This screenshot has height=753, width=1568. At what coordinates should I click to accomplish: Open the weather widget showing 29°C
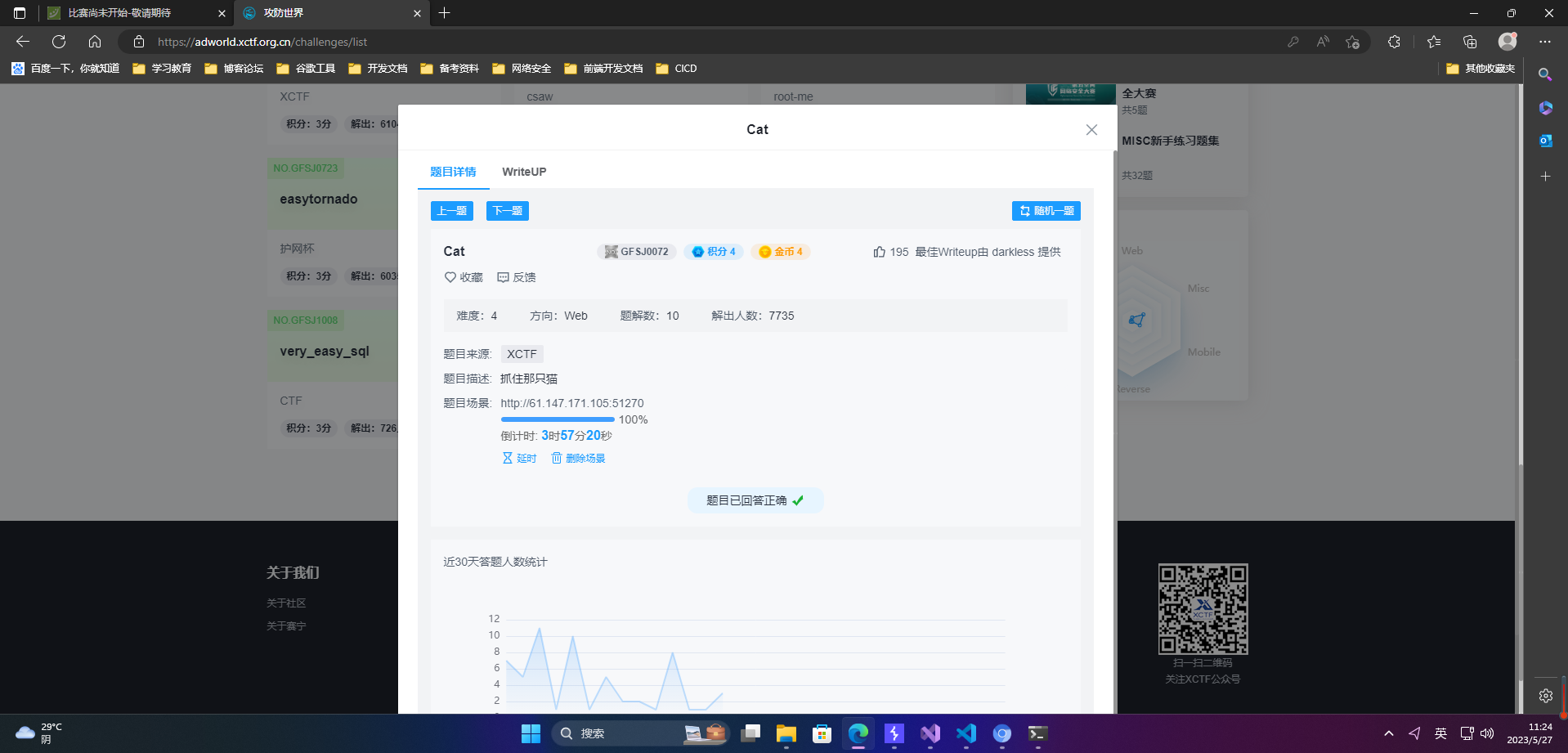pyautogui.click(x=39, y=733)
